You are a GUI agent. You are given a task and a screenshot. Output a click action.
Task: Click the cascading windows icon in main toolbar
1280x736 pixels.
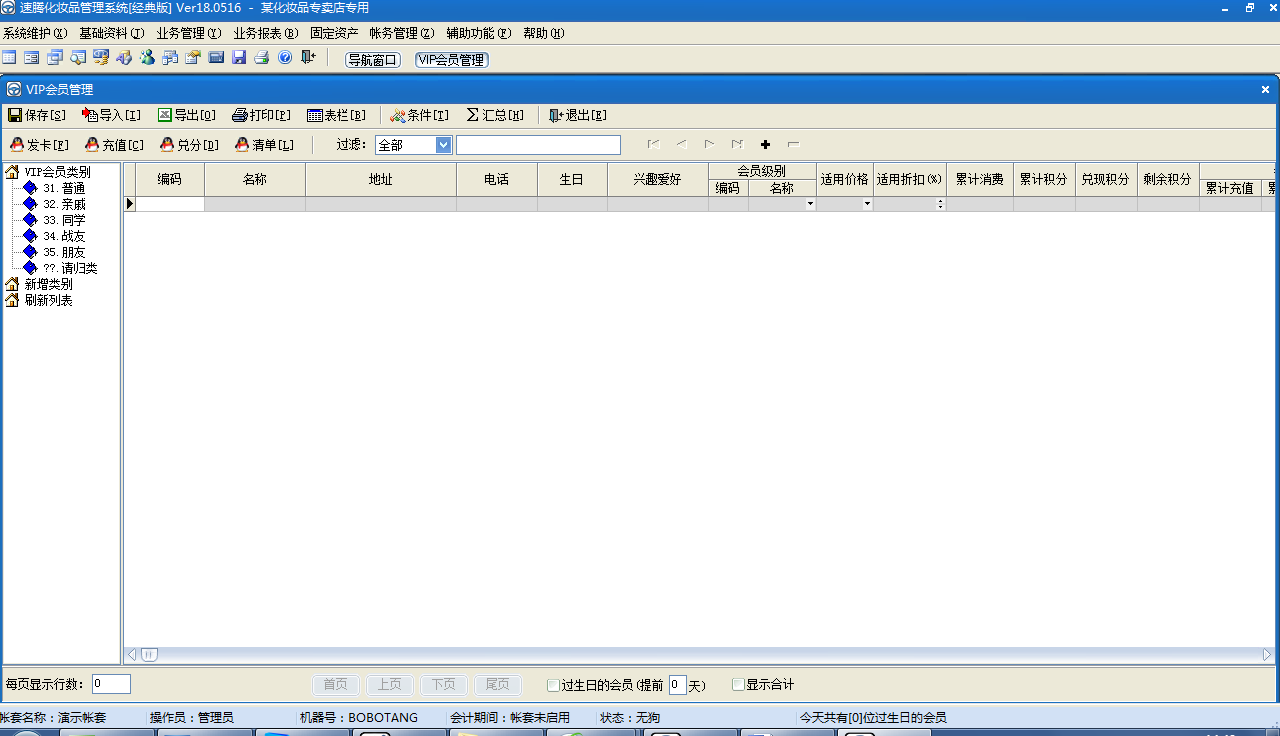55,58
